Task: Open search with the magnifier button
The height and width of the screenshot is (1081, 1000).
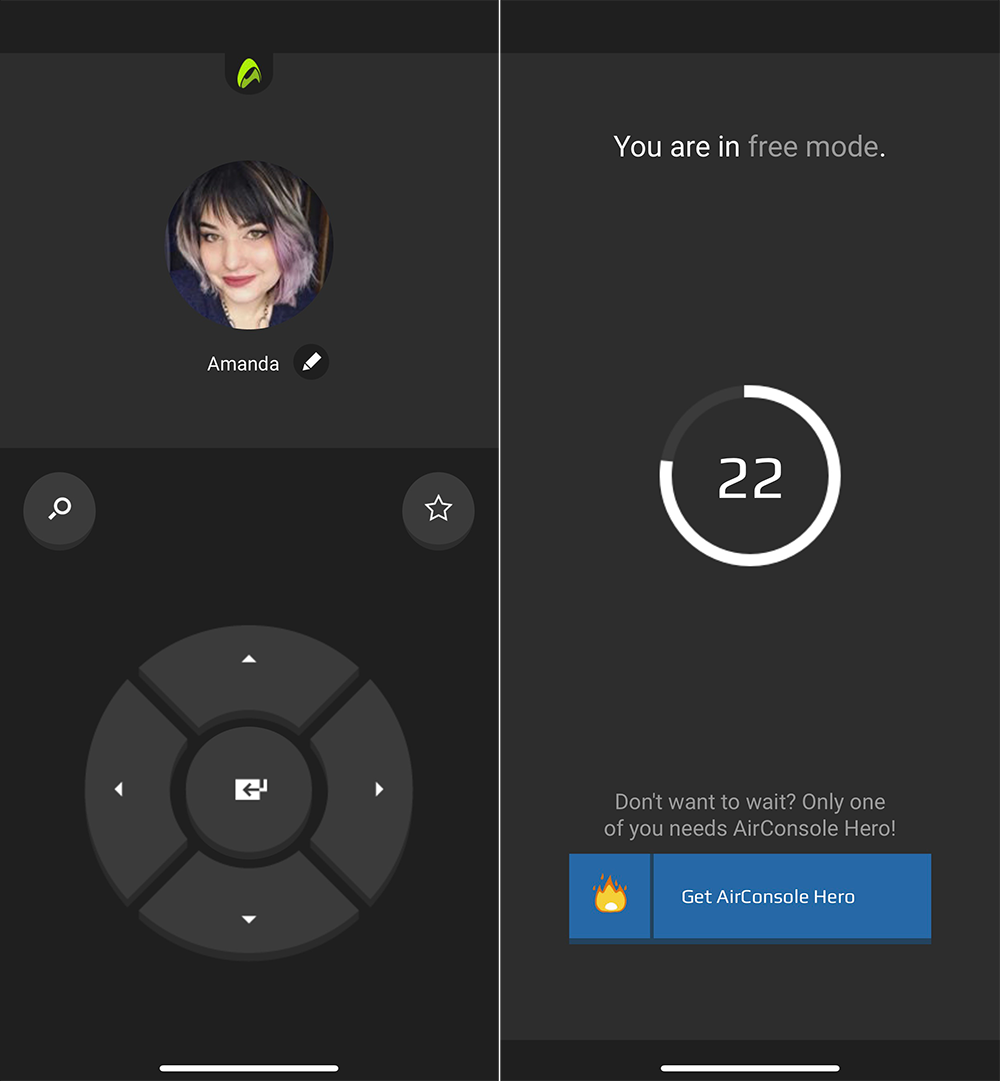Action: pyautogui.click(x=59, y=509)
